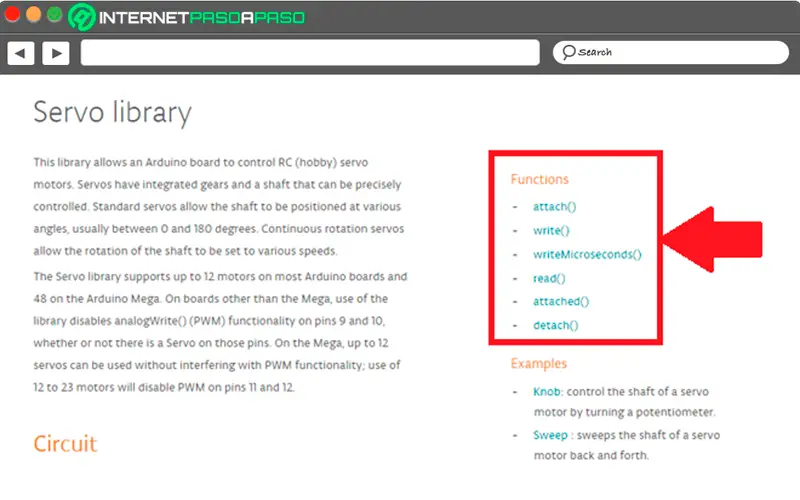This screenshot has width=800, height=500.
Task: Click text "The Servo library supports up to 12 motors"
Action: (143, 277)
